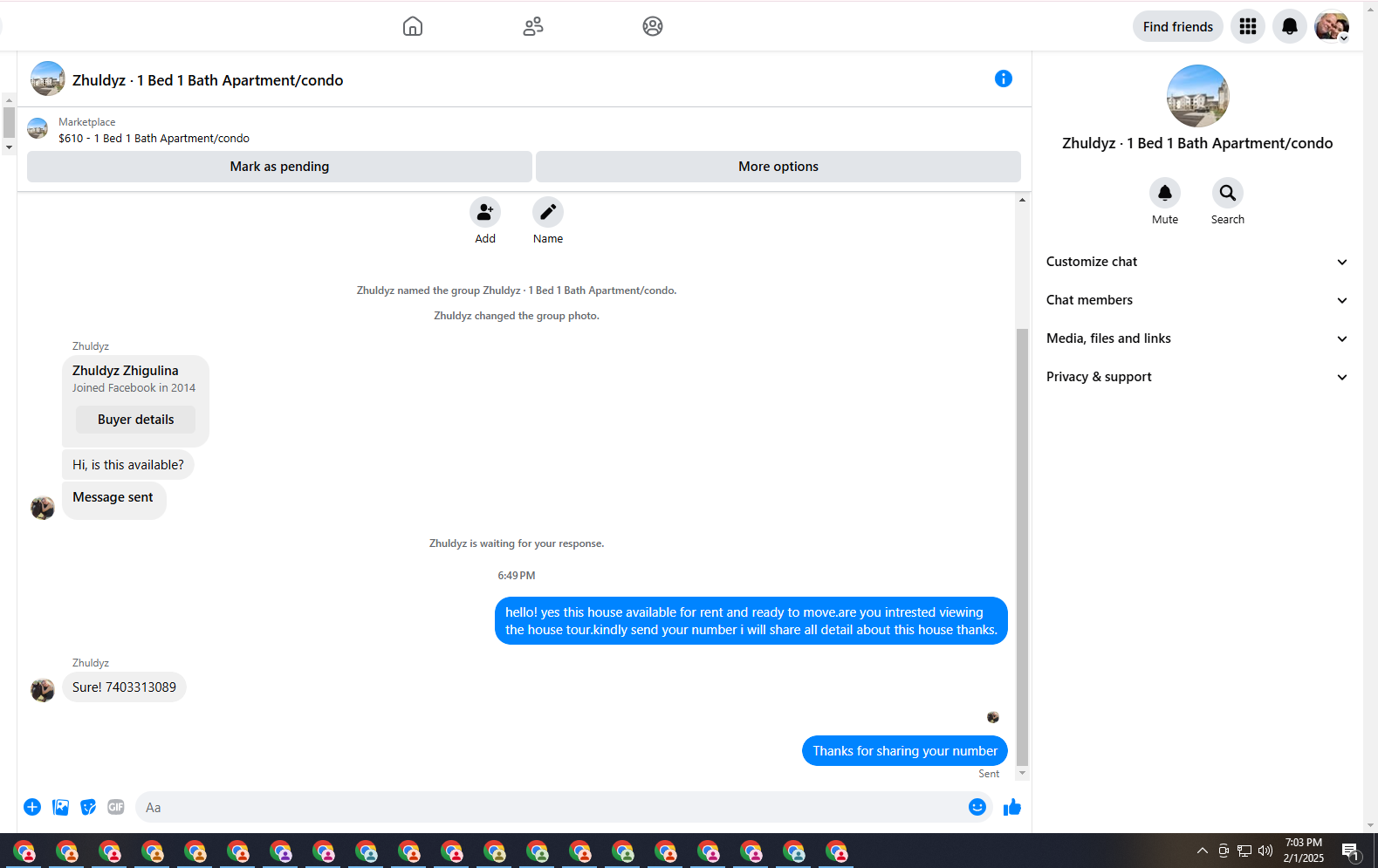Mark the listing as pending
The image size is (1378, 868).
click(279, 167)
